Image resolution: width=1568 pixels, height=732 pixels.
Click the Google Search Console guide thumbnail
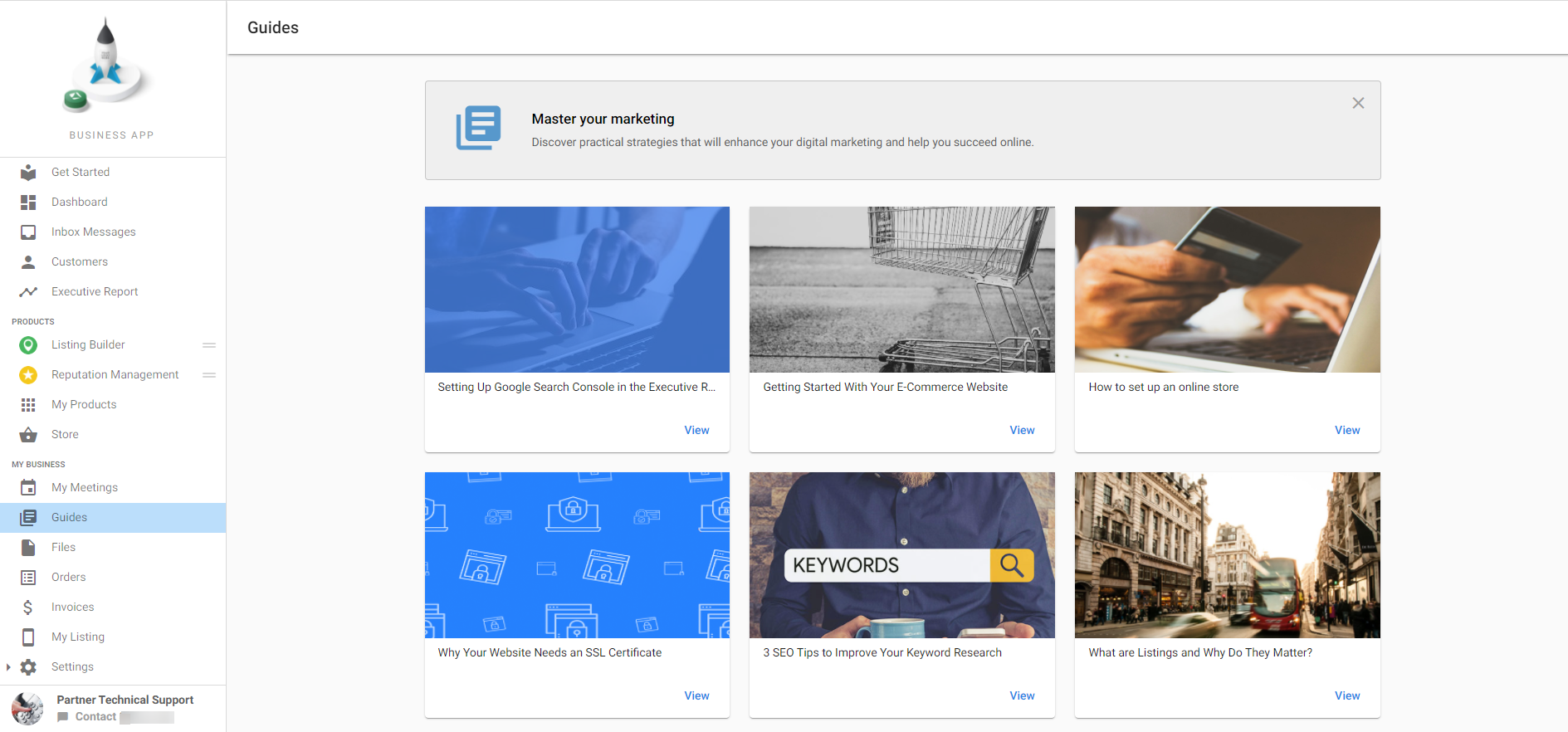point(577,290)
